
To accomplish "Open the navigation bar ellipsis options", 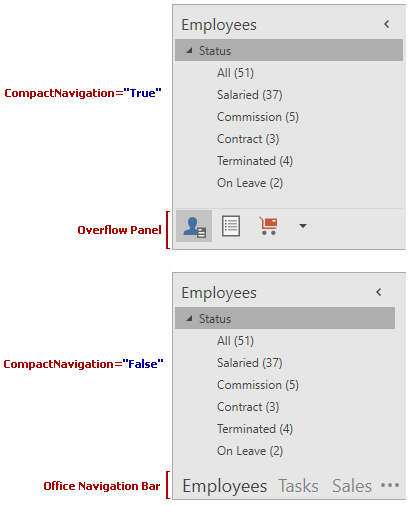I will point(390,485).
